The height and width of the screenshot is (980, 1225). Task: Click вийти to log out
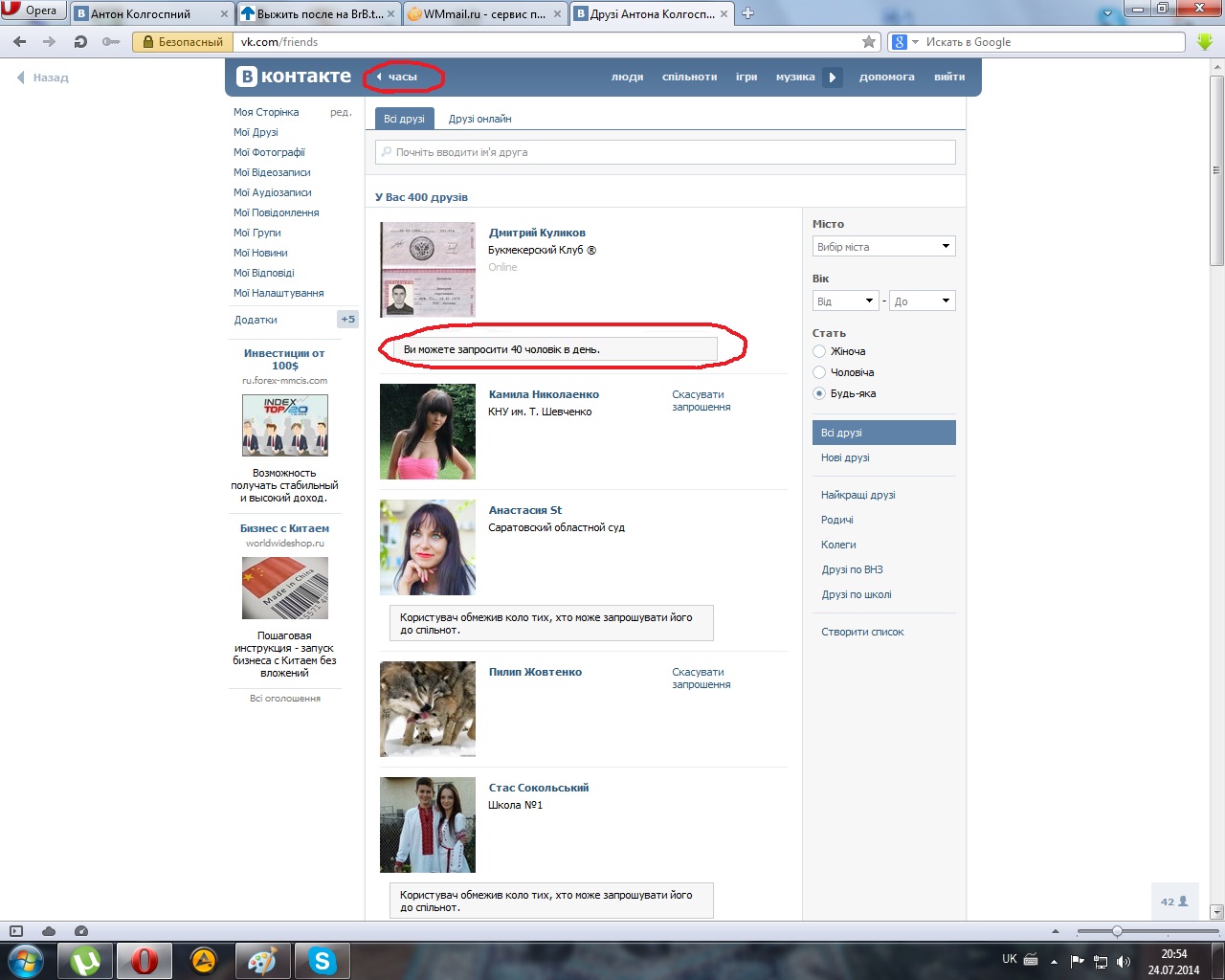click(x=949, y=77)
